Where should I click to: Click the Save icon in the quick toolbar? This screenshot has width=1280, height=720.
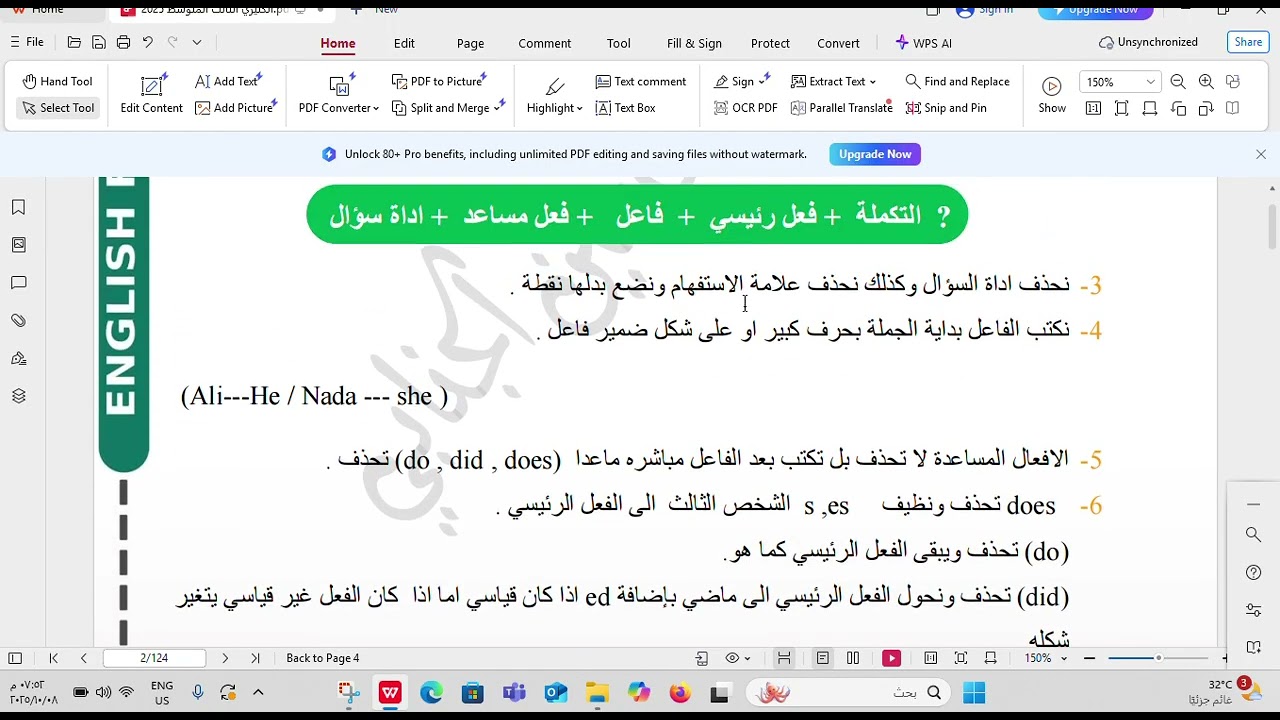(x=98, y=42)
